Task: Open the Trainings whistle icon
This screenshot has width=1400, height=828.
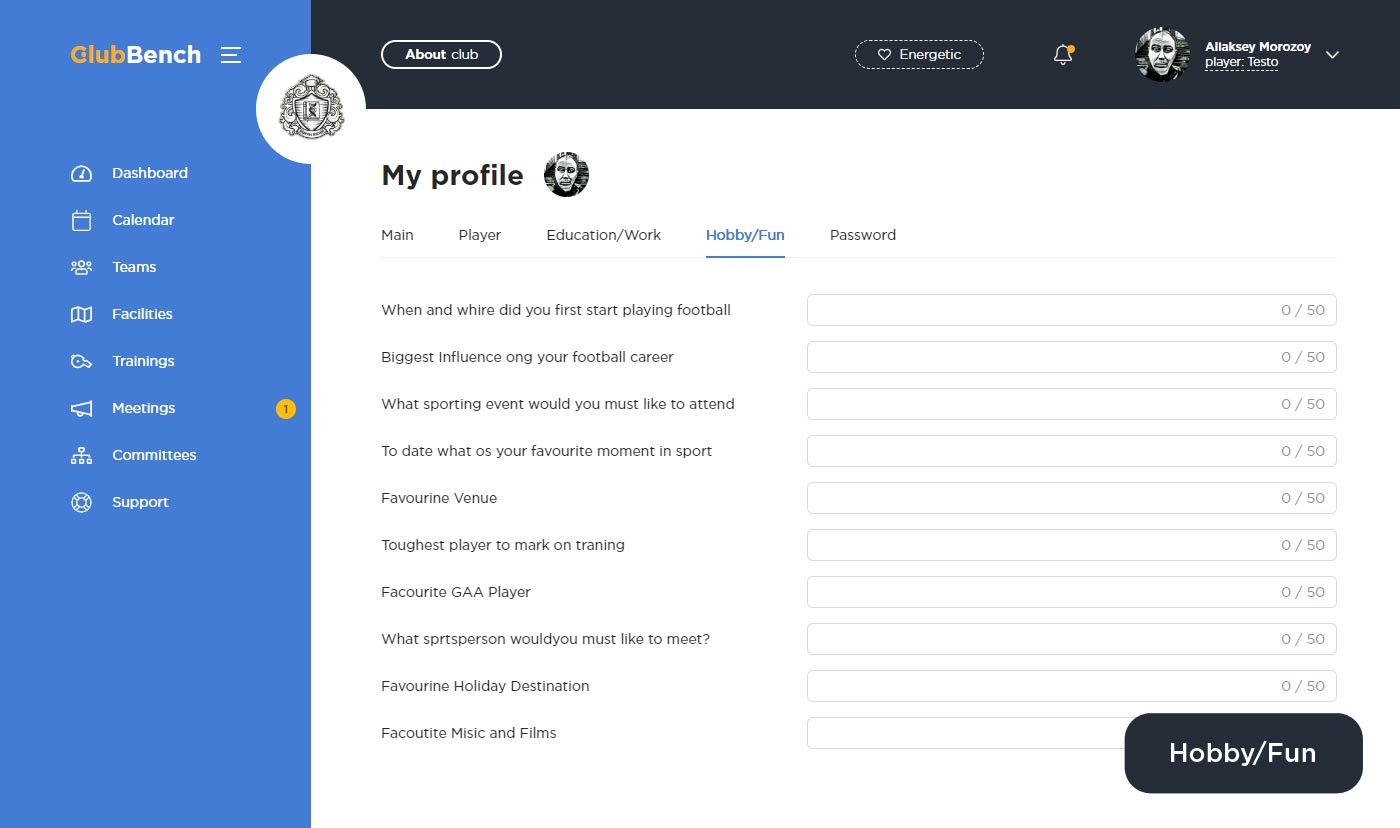Action: click(x=81, y=362)
